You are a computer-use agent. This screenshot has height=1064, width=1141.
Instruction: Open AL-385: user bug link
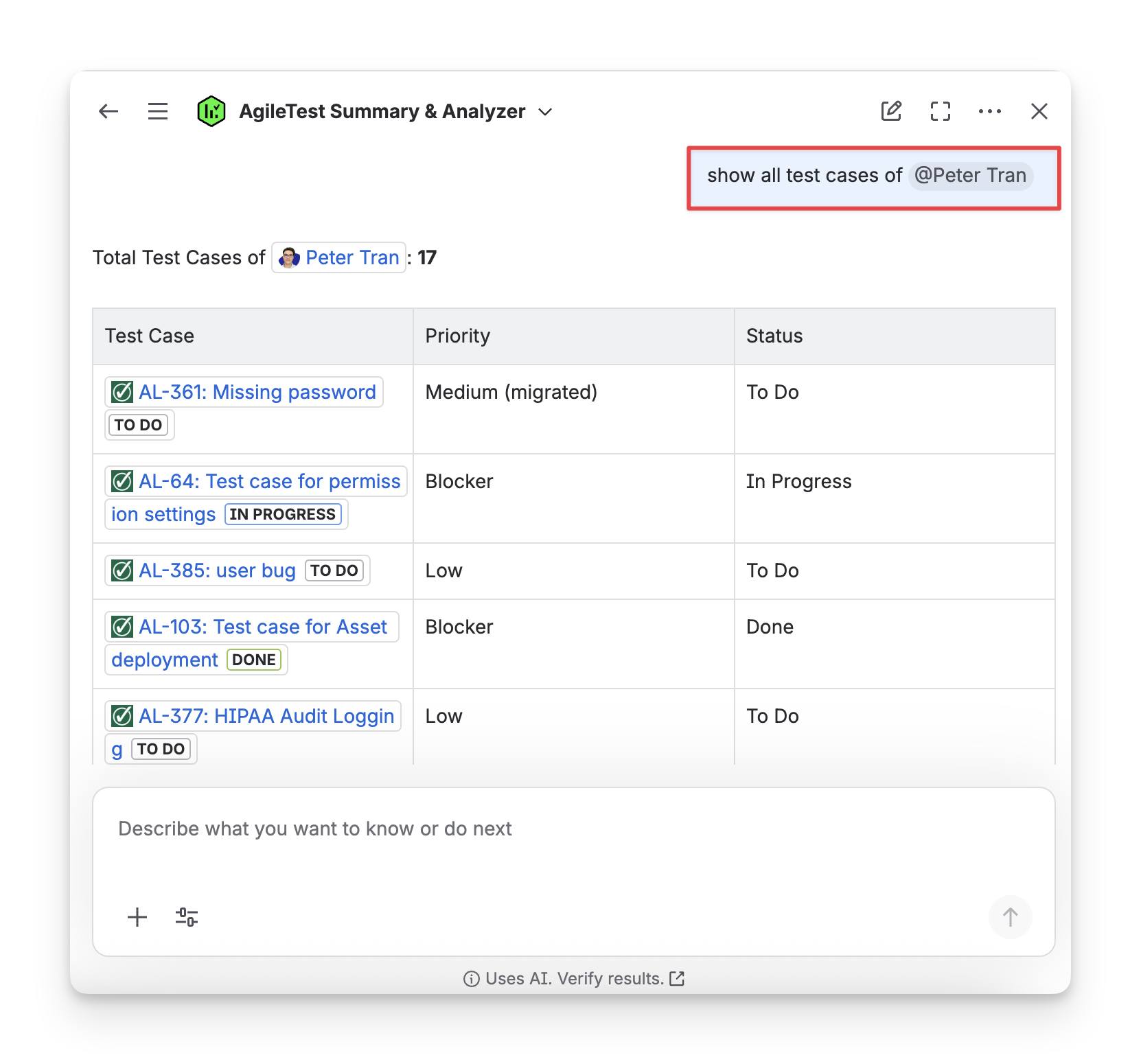click(217, 570)
